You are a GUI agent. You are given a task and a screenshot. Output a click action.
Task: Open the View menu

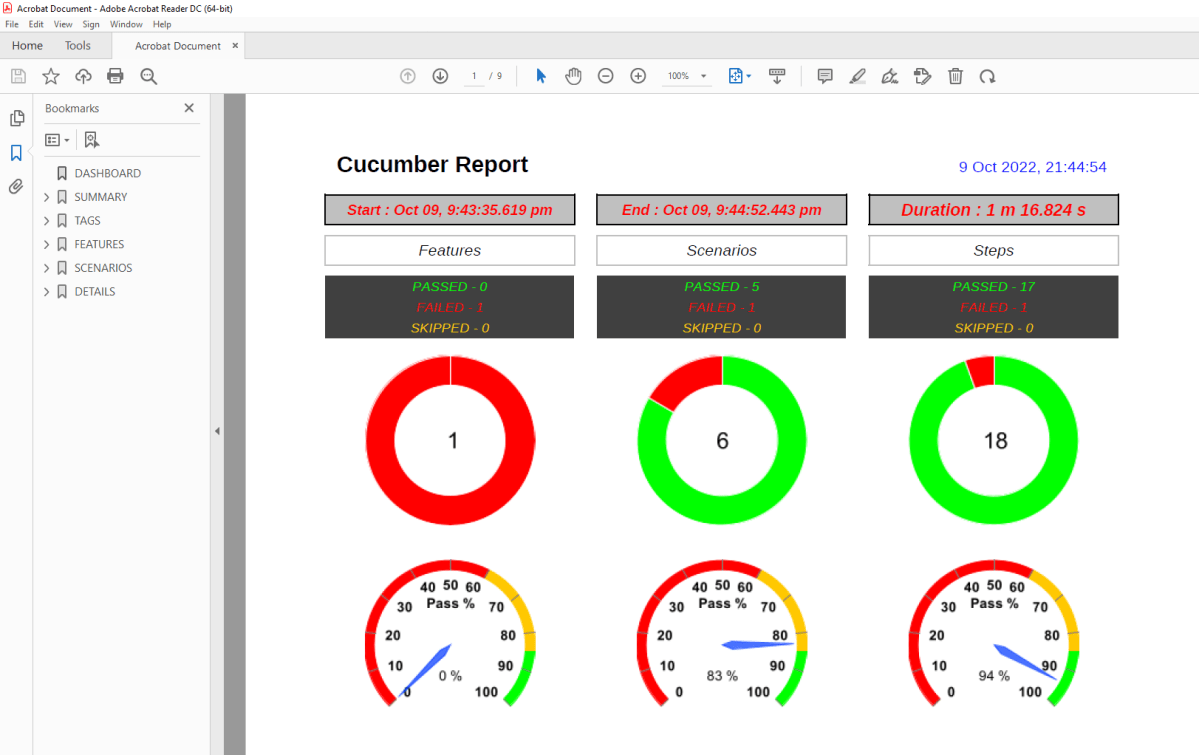62,24
